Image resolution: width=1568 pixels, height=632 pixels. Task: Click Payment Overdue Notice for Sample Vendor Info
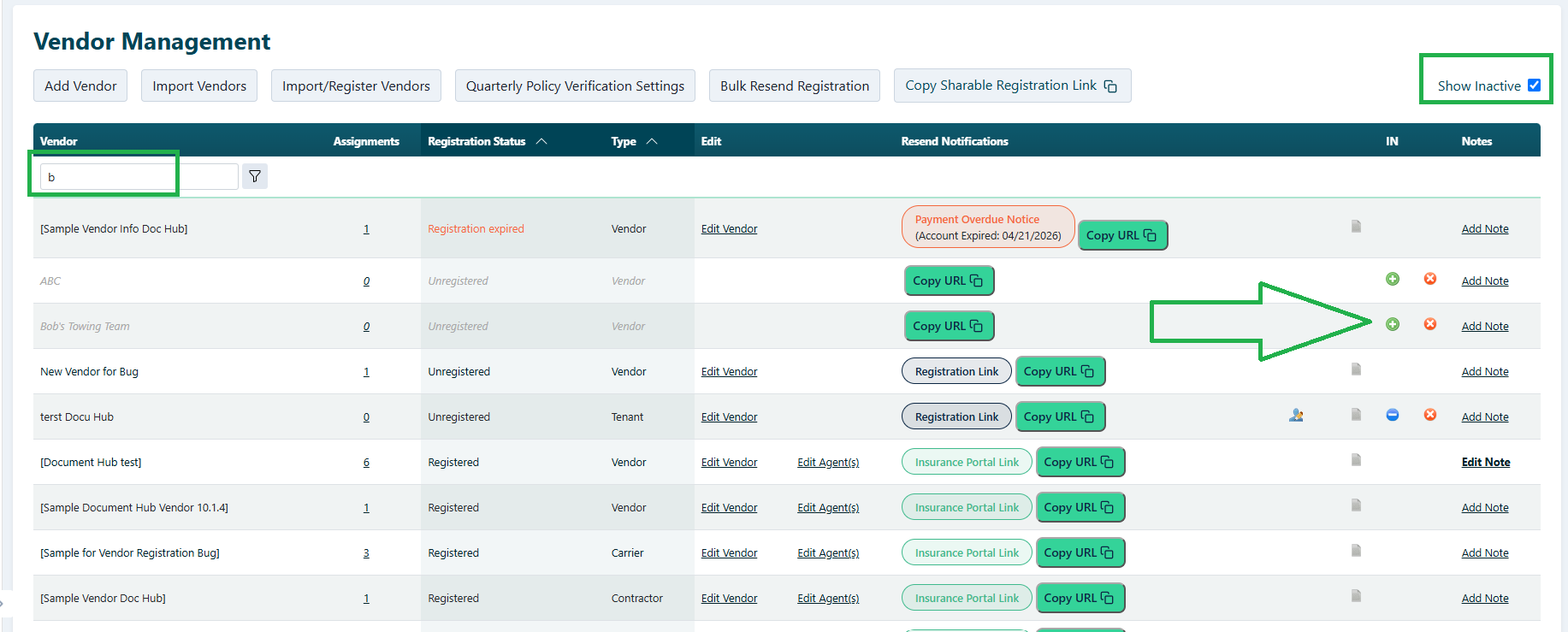point(988,227)
